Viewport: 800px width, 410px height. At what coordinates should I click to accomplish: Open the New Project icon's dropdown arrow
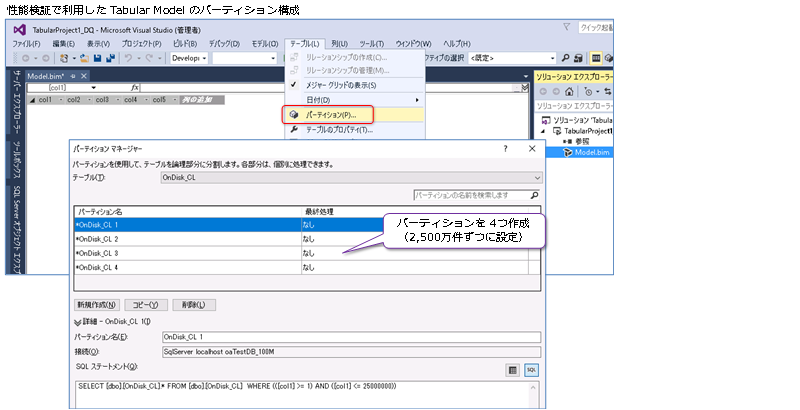[x=73, y=58]
